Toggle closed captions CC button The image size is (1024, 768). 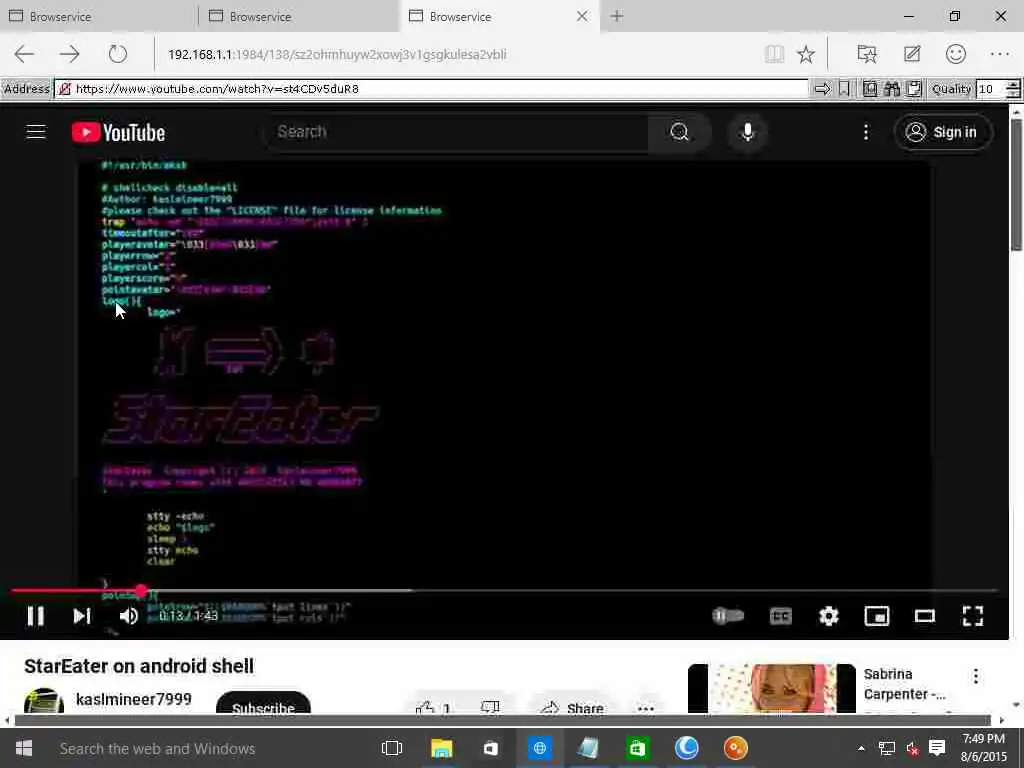click(780, 616)
